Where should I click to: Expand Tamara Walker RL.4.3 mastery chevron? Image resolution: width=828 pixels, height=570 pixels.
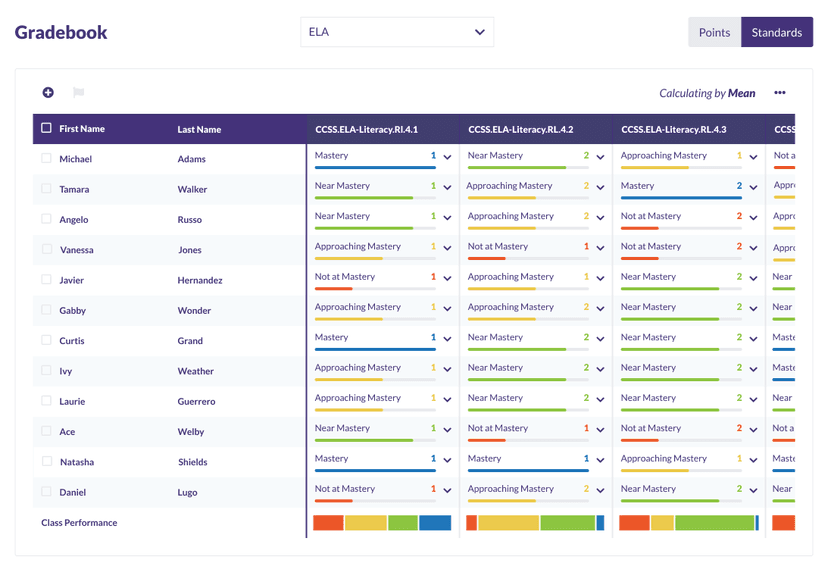point(753,187)
